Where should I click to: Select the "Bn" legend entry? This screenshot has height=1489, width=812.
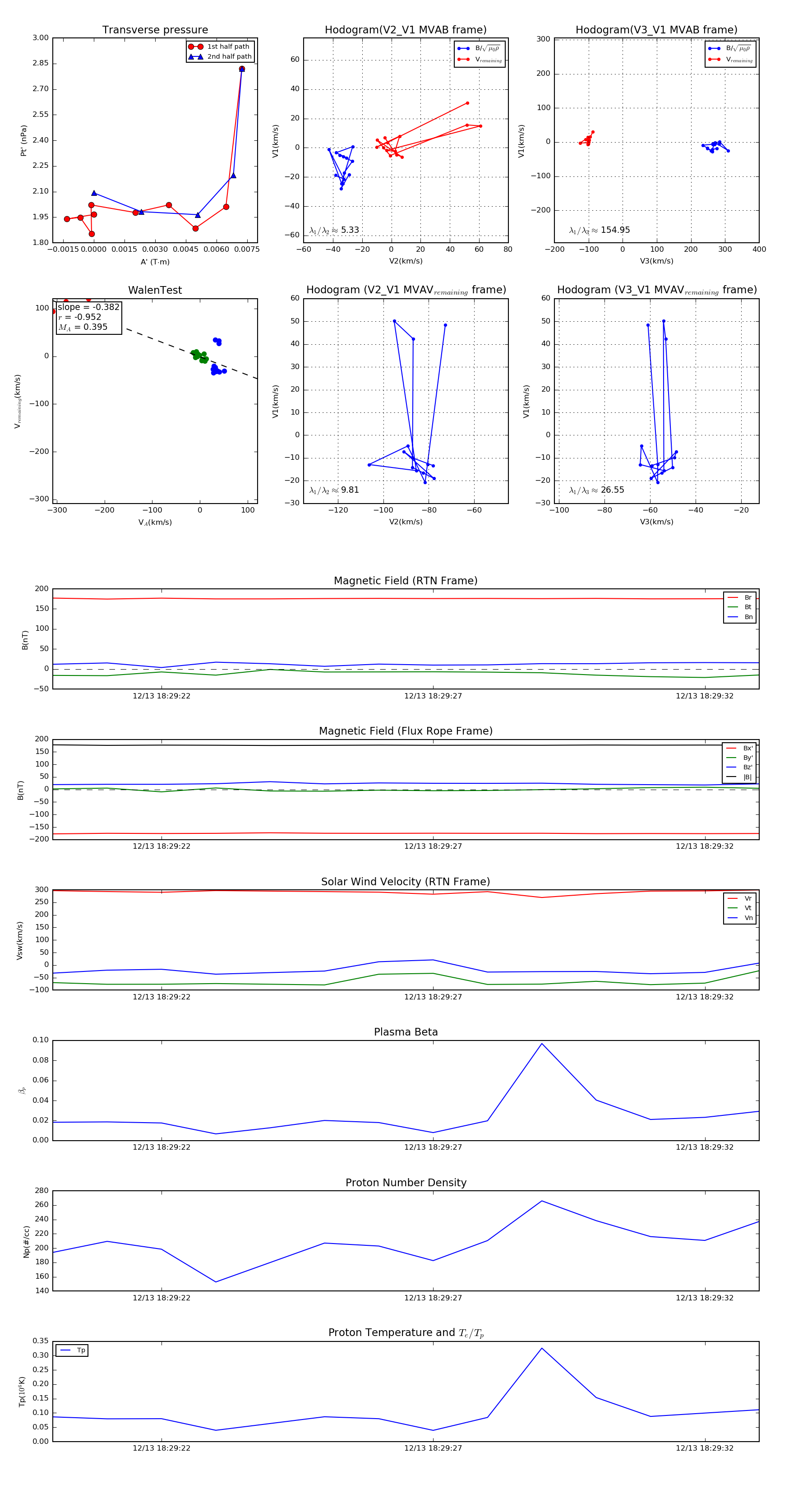click(x=740, y=617)
